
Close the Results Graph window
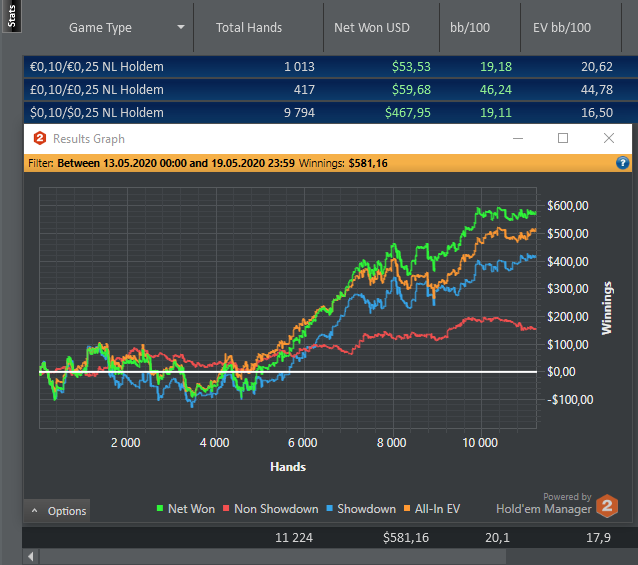tap(609, 138)
